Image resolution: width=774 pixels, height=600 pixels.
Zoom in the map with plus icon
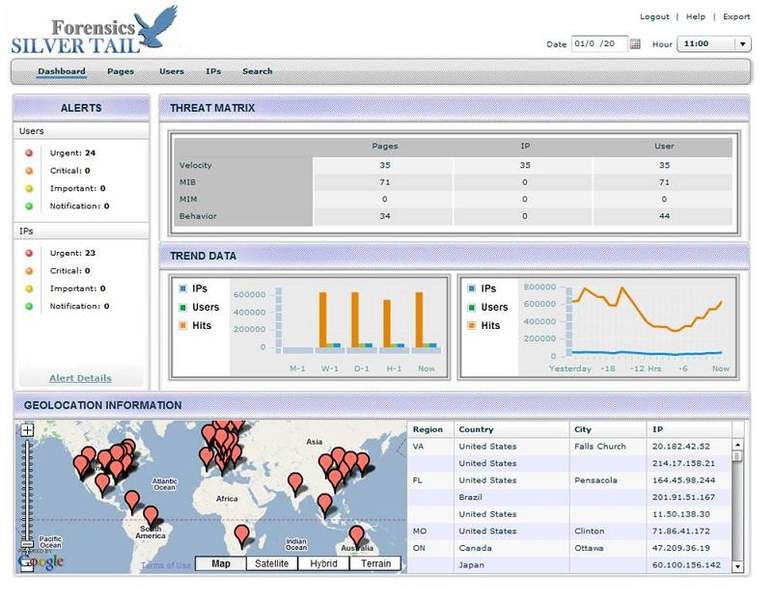pyautogui.click(x=27, y=430)
